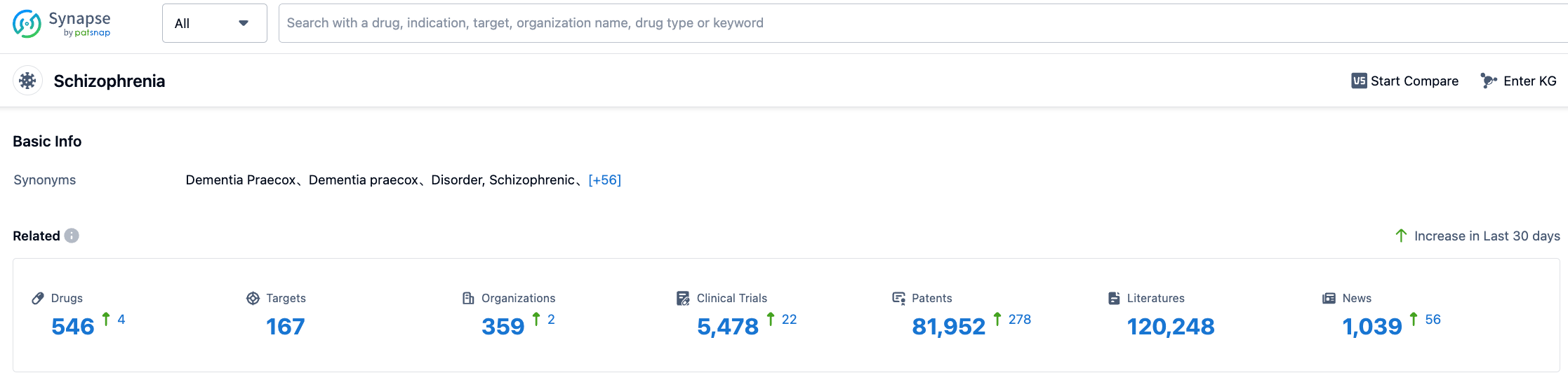Image resolution: width=1568 pixels, height=380 pixels.
Task: Click the Drugs pill icon
Action: coord(38,298)
